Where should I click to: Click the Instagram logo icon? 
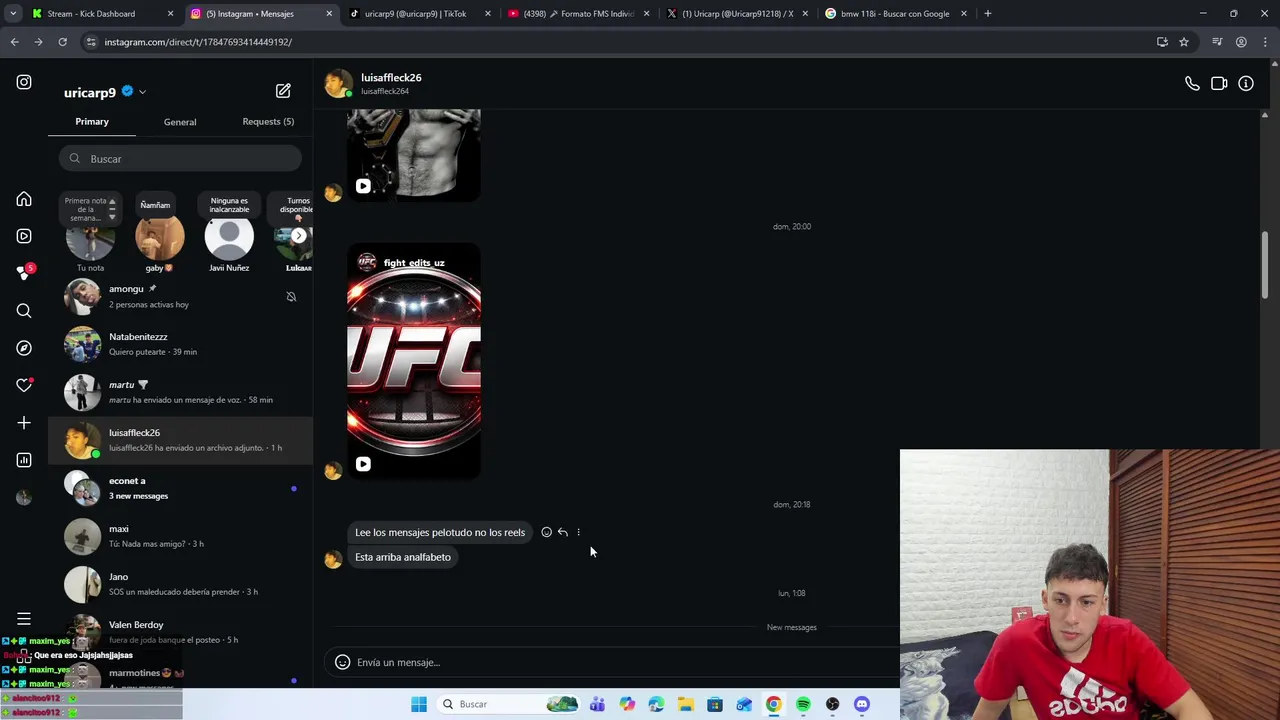(x=24, y=82)
